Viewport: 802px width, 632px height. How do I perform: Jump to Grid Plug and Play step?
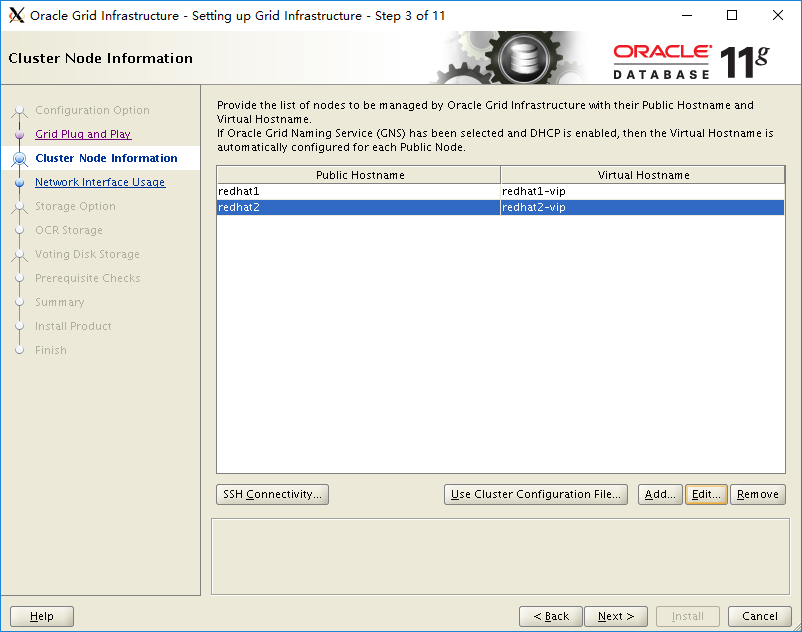tap(83, 134)
